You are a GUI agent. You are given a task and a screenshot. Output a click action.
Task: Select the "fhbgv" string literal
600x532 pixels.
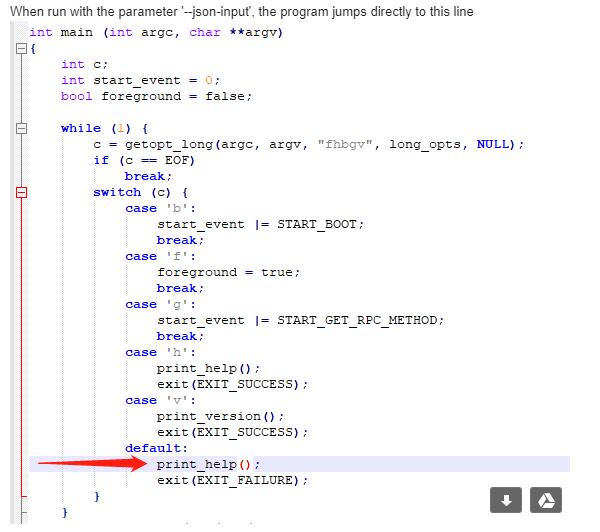click(348, 144)
